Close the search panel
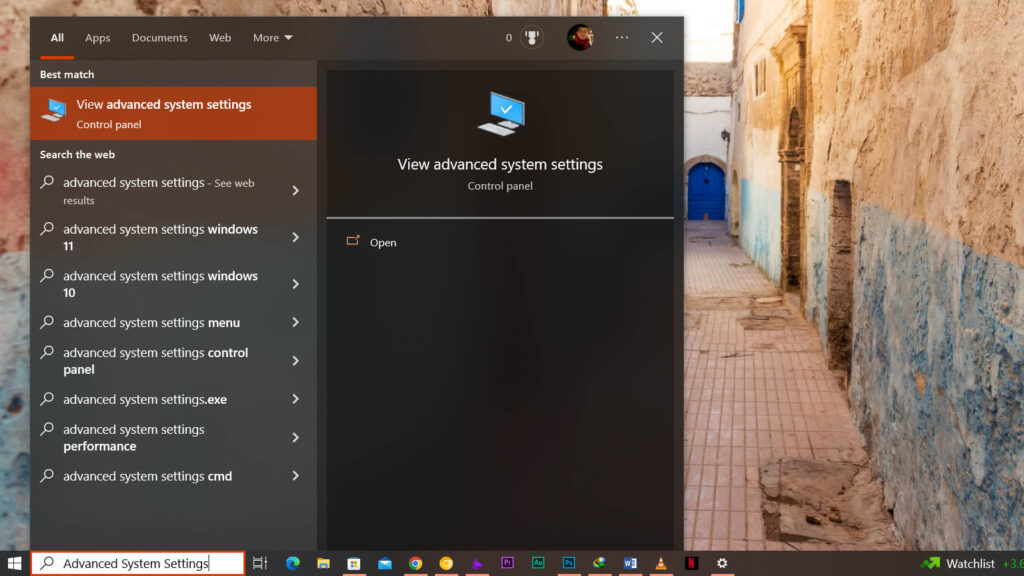 tap(657, 38)
